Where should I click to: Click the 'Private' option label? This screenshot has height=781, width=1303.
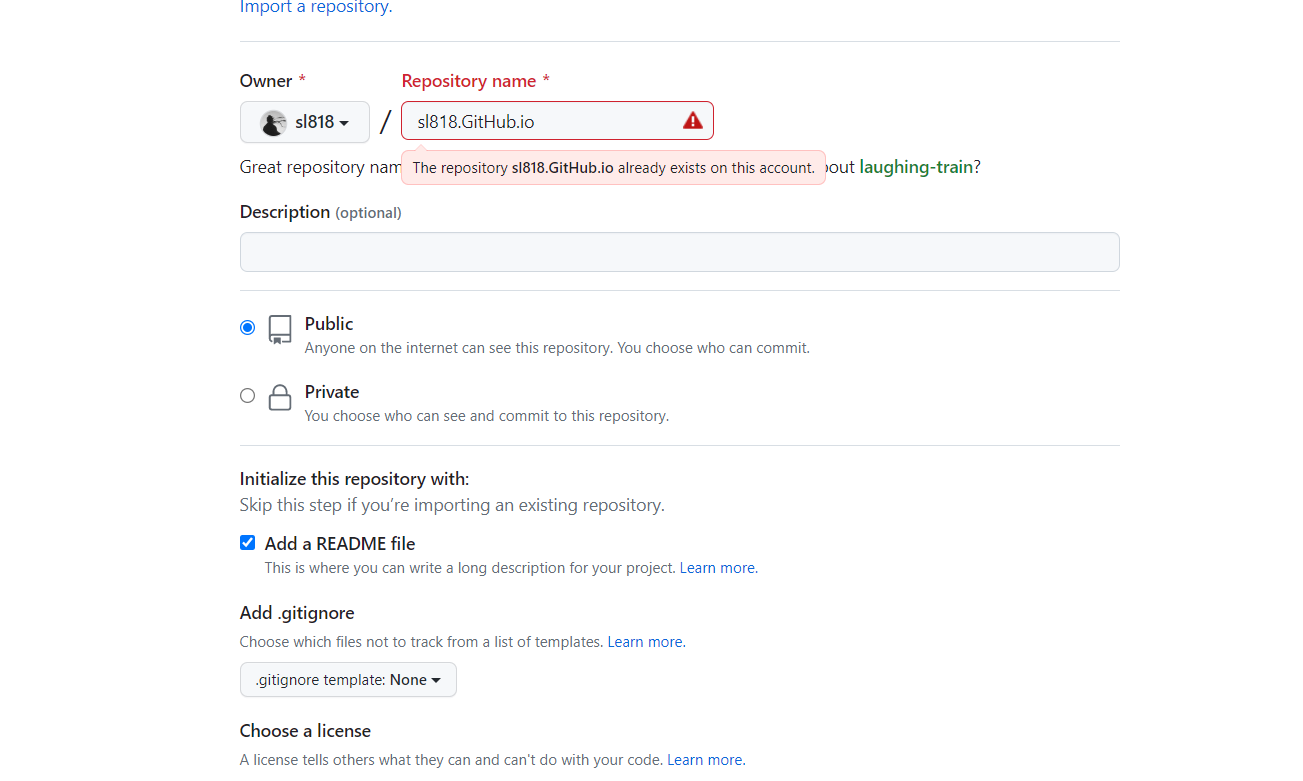[x=332, y=392]
